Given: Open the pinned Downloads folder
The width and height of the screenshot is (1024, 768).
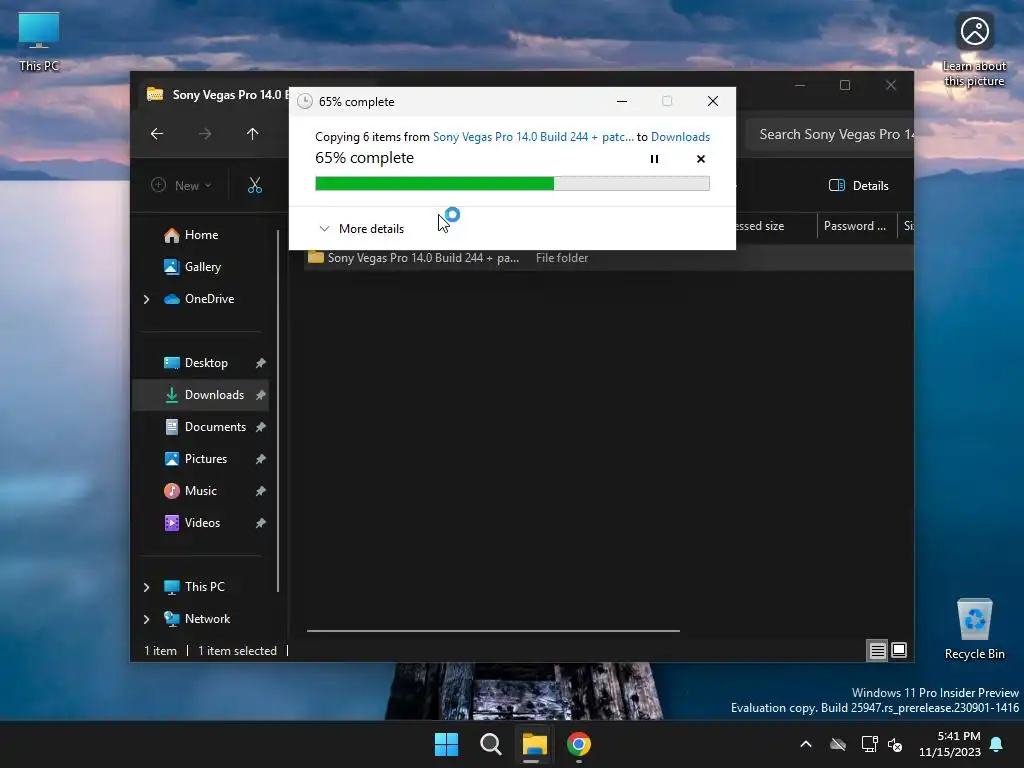Looking at the screenshot, I should (214, 395).
